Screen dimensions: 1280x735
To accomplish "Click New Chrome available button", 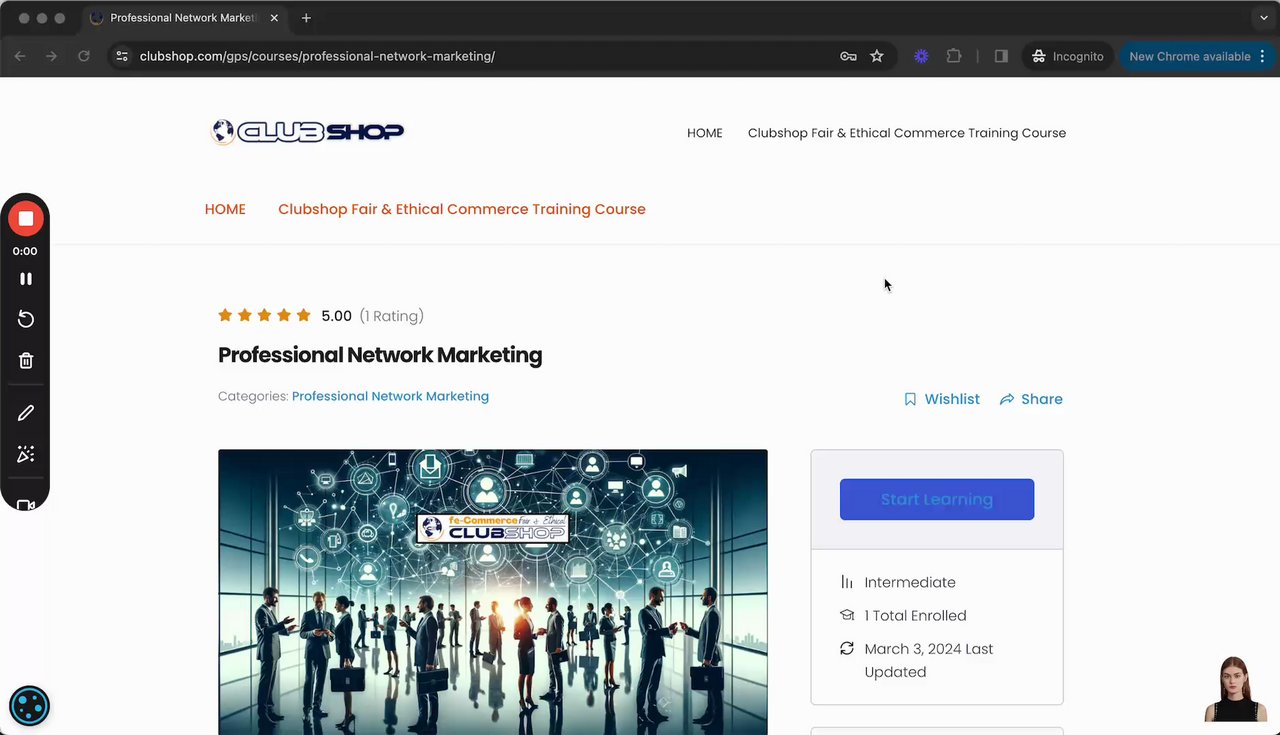I will [x=1196, y=56].
